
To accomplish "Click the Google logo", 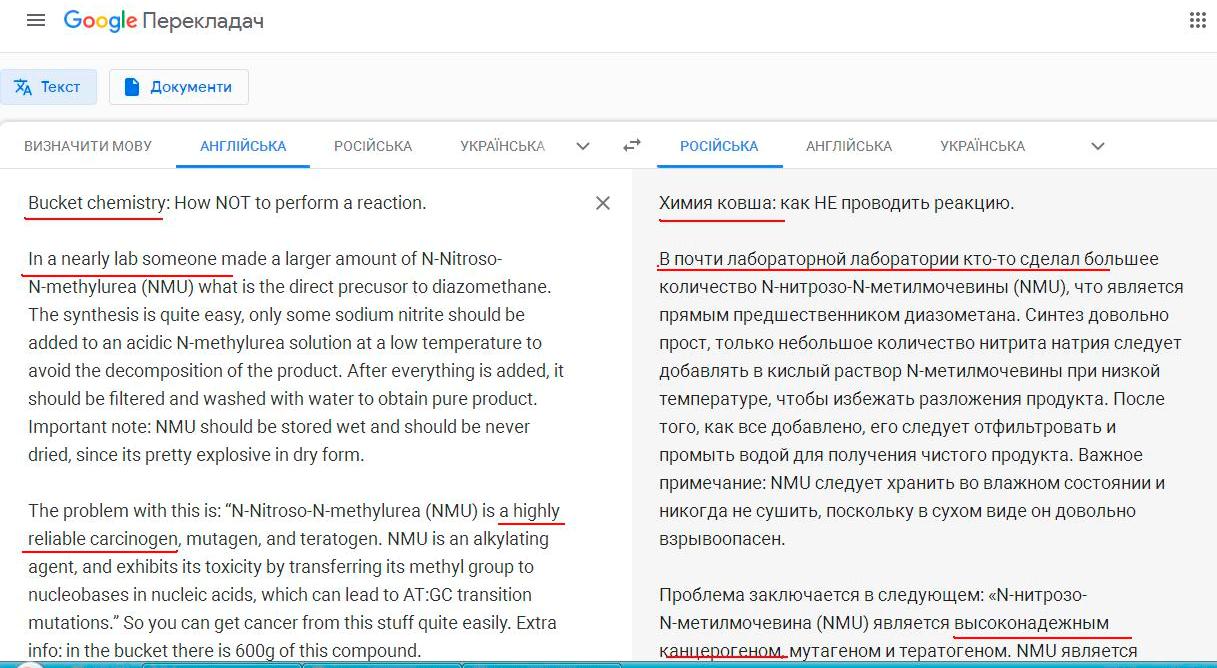I will pyautogui.click(x=100, y=21).
